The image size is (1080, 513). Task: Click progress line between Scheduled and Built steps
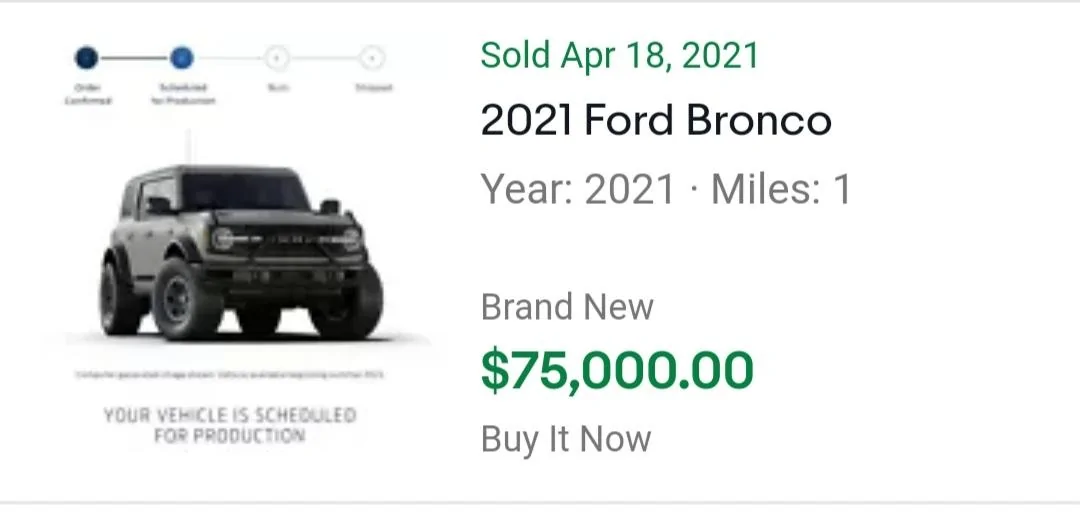click(x=229, y=58)
